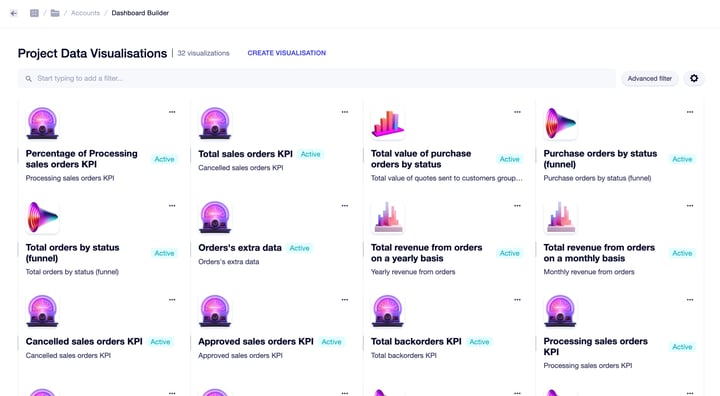Click Active badge on Approved sales orders KPI

coord(332,342)
